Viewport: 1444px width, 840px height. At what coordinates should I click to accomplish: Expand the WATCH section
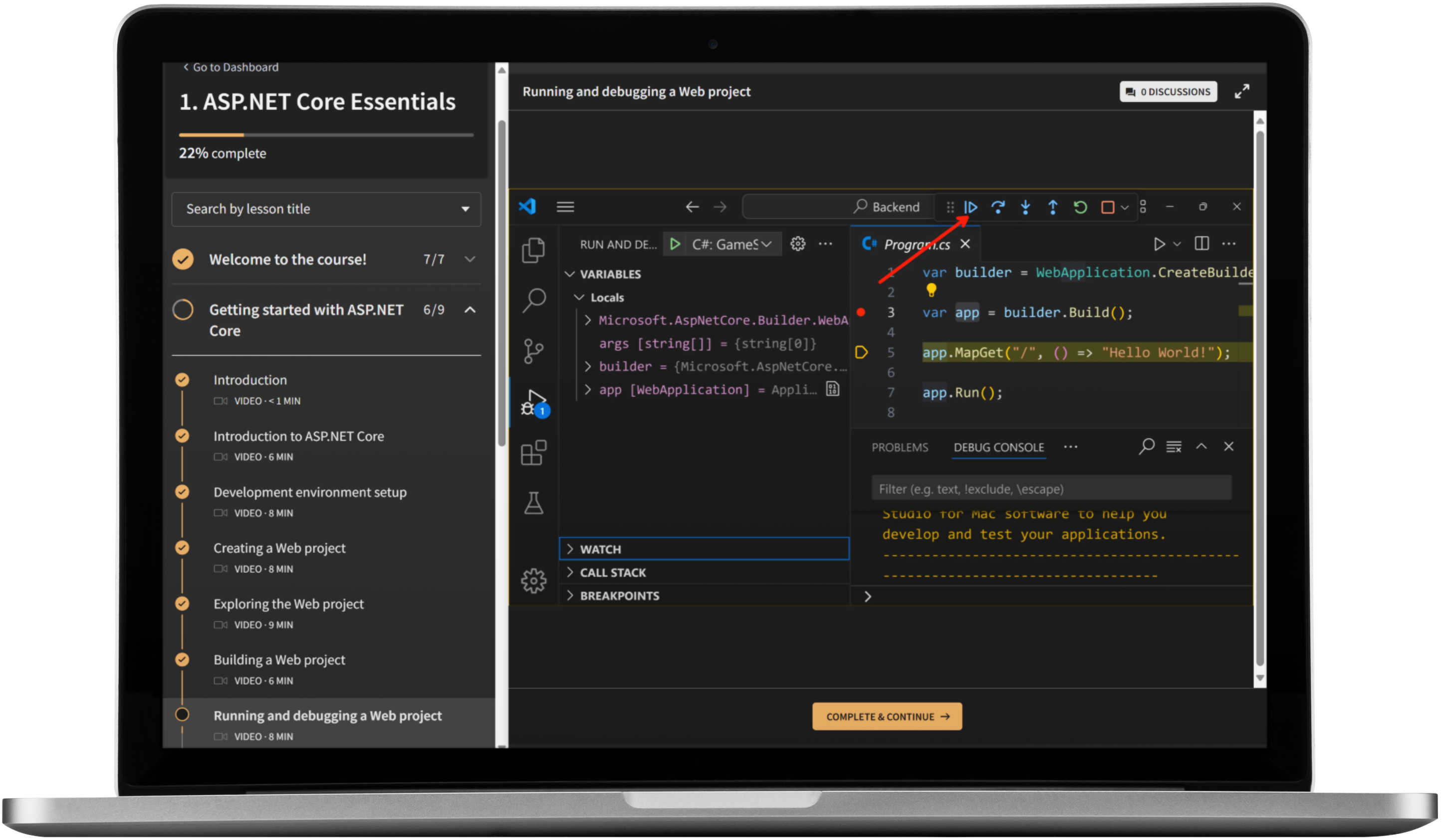704,549
